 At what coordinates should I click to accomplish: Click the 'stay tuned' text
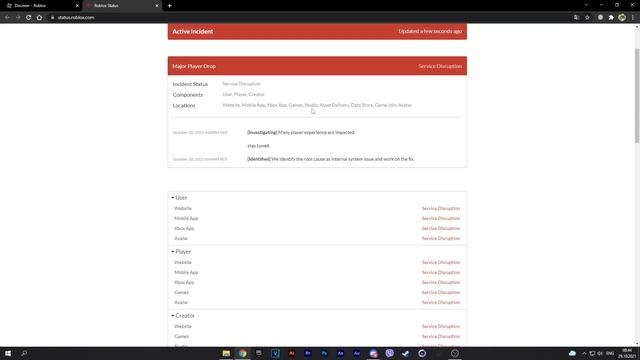(x=258, y=146)
